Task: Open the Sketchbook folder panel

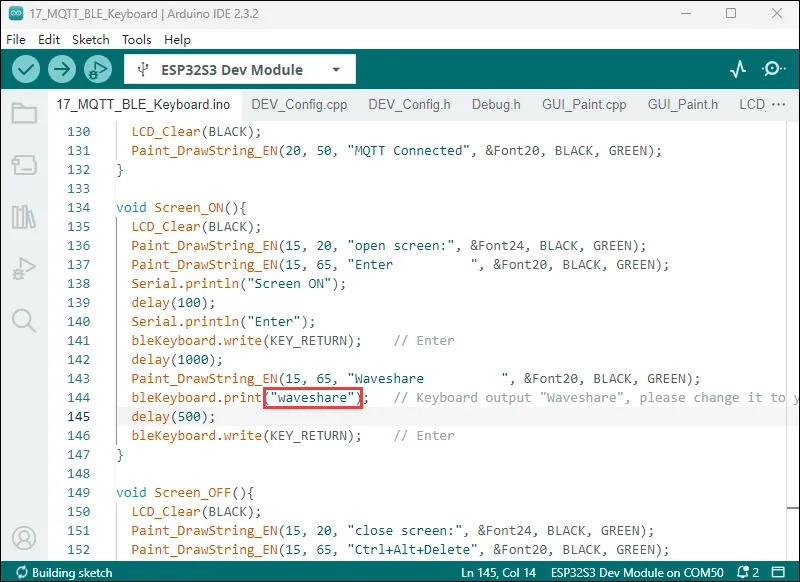Action: coord(23,112)
